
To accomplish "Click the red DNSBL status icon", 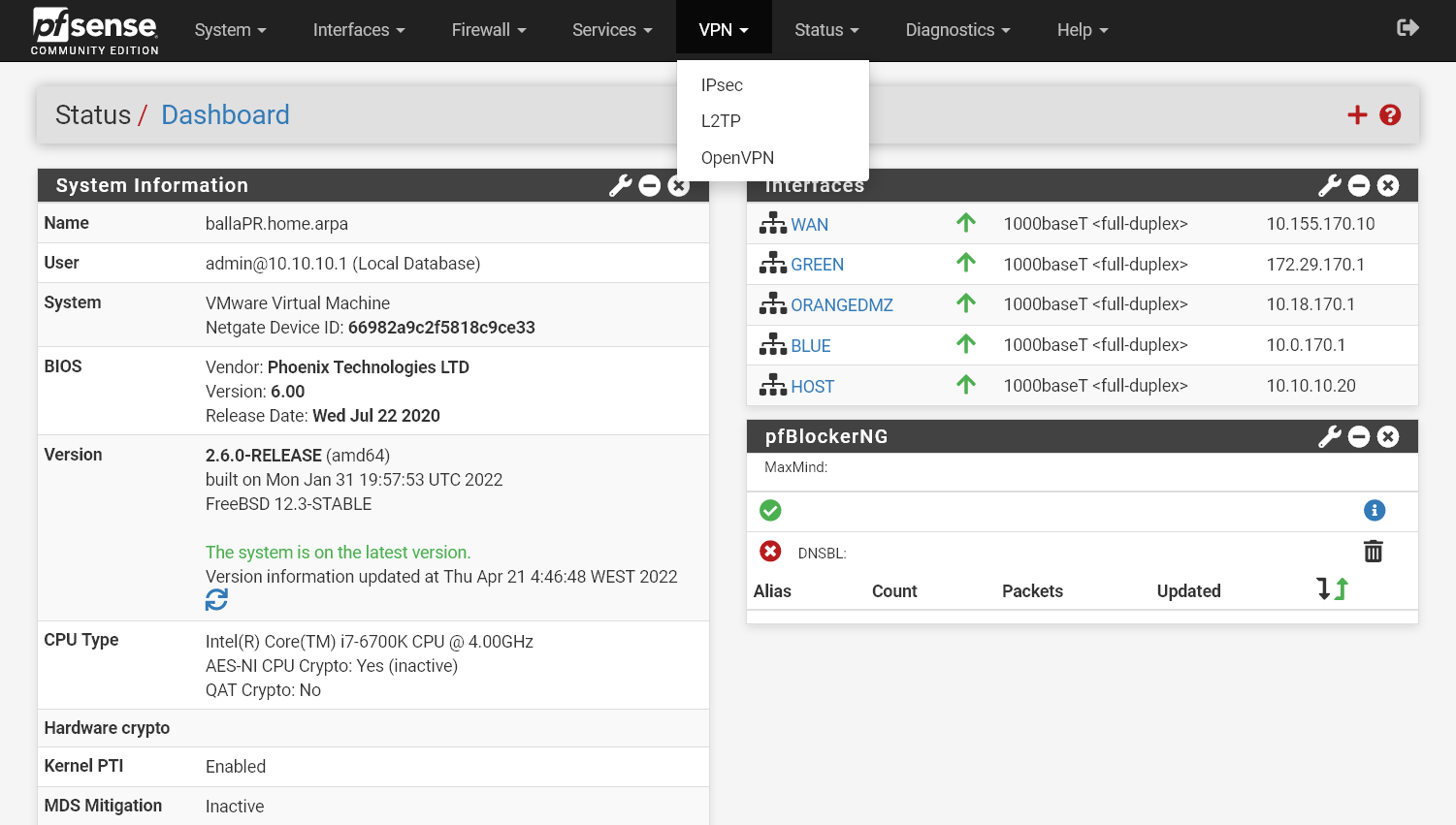I will (x=770, y=551).
